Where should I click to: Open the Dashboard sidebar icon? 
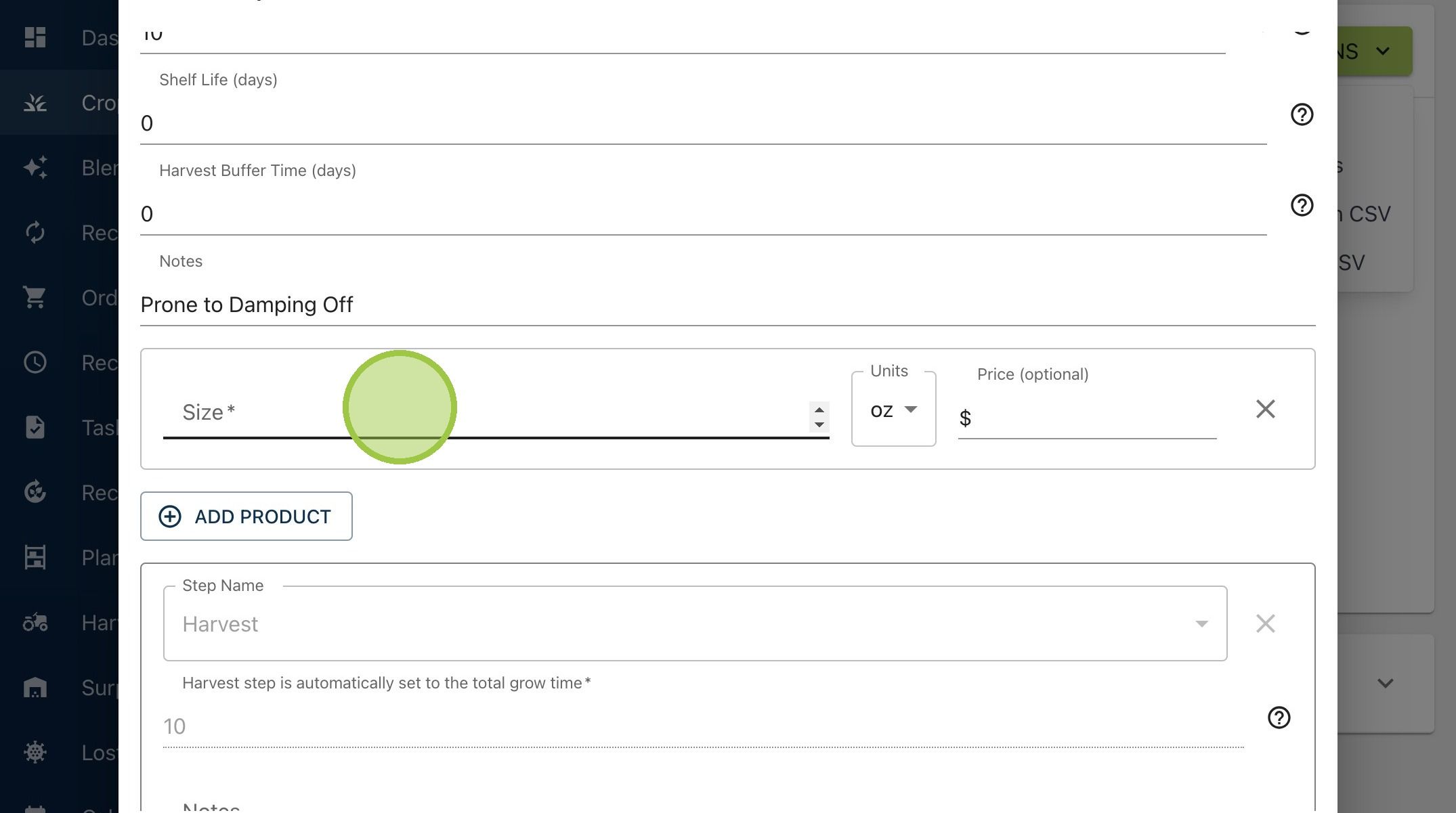[35, 37]
